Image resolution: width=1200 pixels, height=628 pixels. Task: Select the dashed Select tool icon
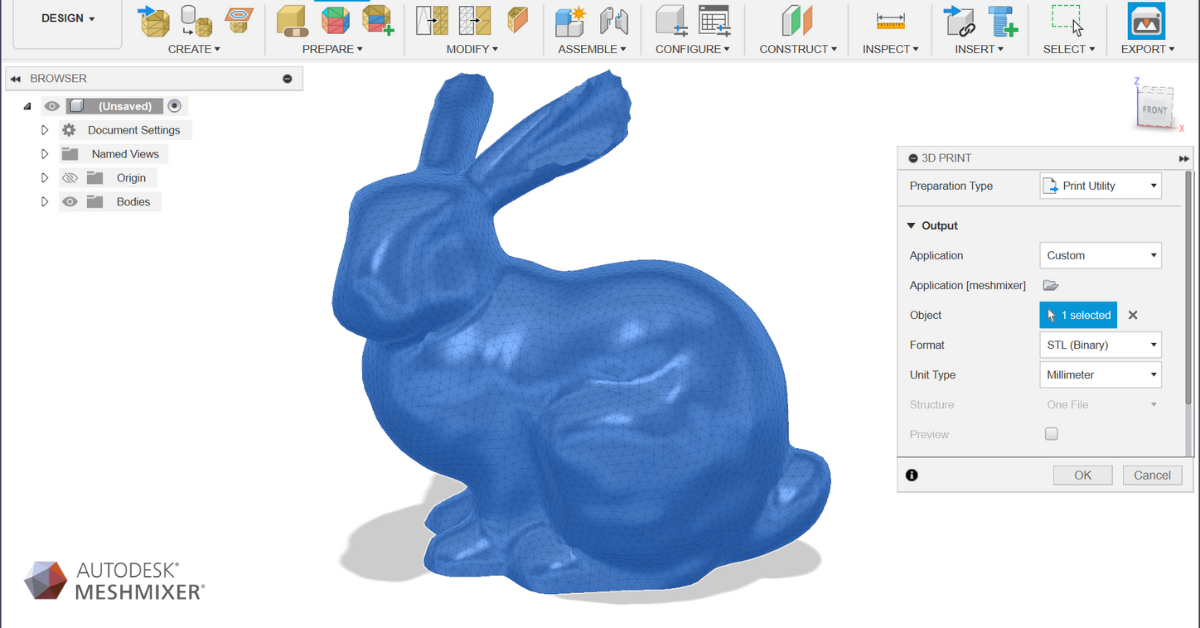coord(1066,20)
